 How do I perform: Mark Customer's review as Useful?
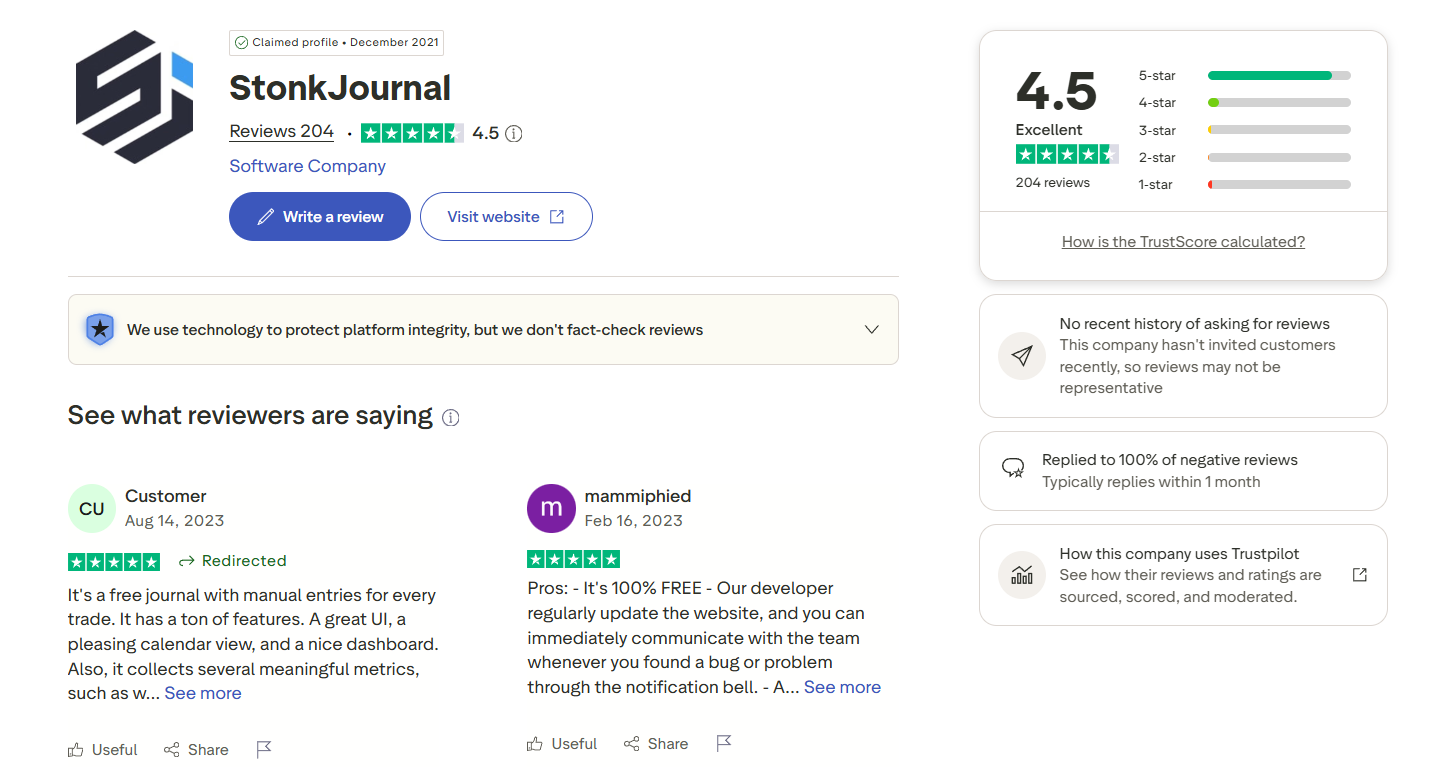pyautogui.click(x=103, y=749)
